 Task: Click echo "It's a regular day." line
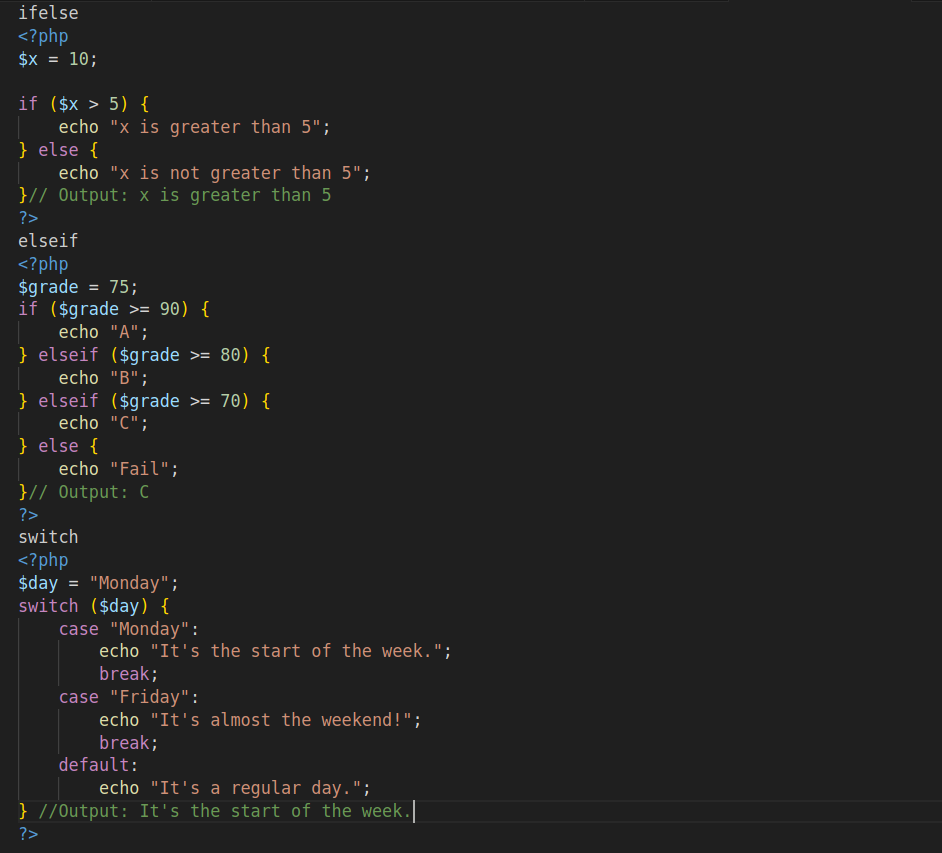[x=235, y=788]
